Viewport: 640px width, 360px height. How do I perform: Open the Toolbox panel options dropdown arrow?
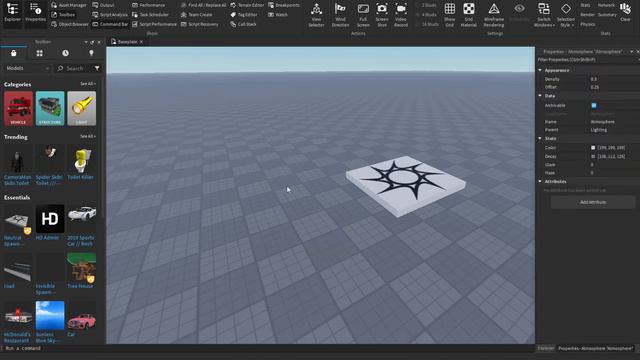[86, 42]
